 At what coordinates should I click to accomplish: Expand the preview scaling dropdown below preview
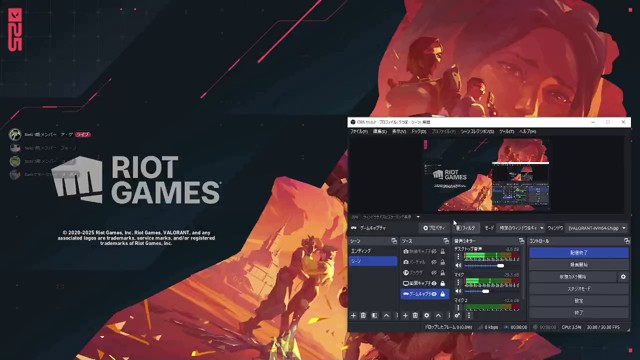click(418, 217)
